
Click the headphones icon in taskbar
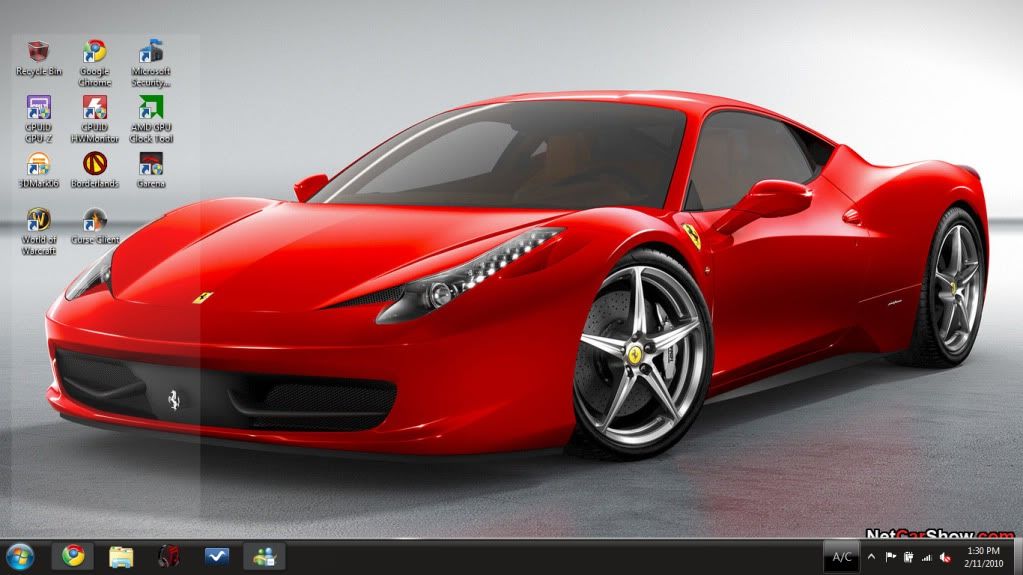coord(168,557)
